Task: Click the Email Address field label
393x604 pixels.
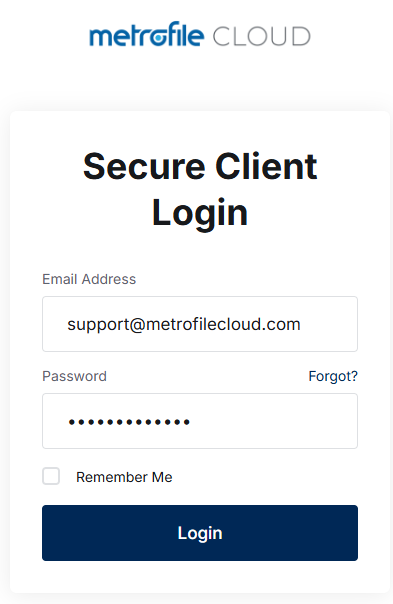Action: [89, 279]
